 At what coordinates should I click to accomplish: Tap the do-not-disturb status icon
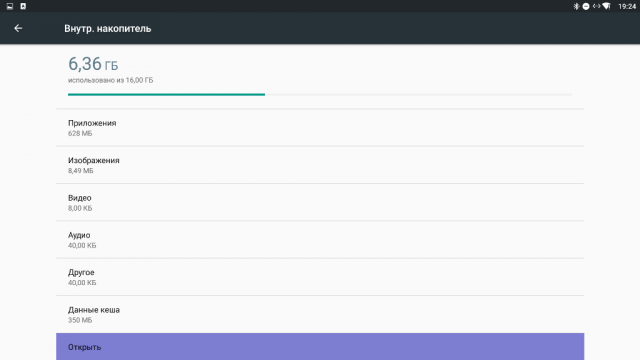tap(586, 6)
